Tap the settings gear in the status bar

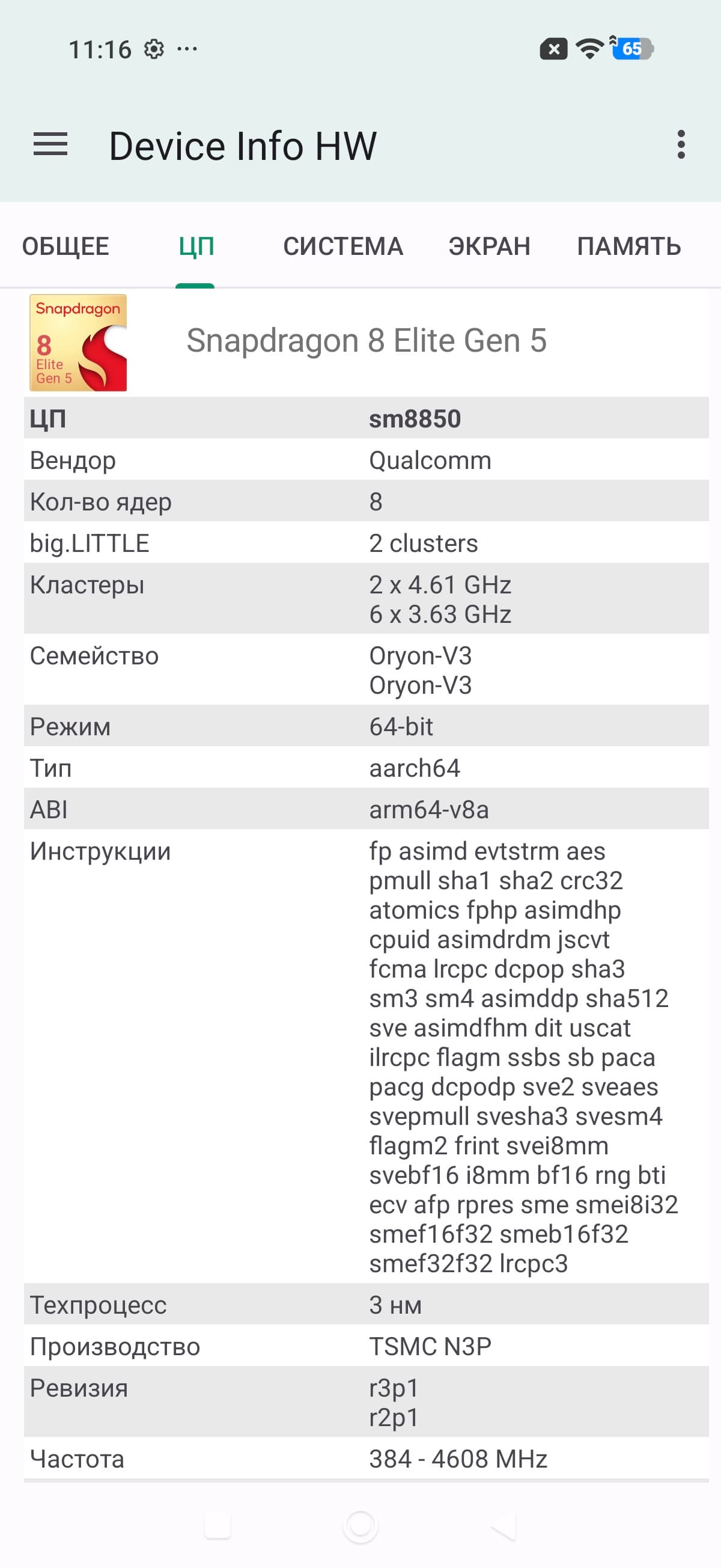click(154, 49)
